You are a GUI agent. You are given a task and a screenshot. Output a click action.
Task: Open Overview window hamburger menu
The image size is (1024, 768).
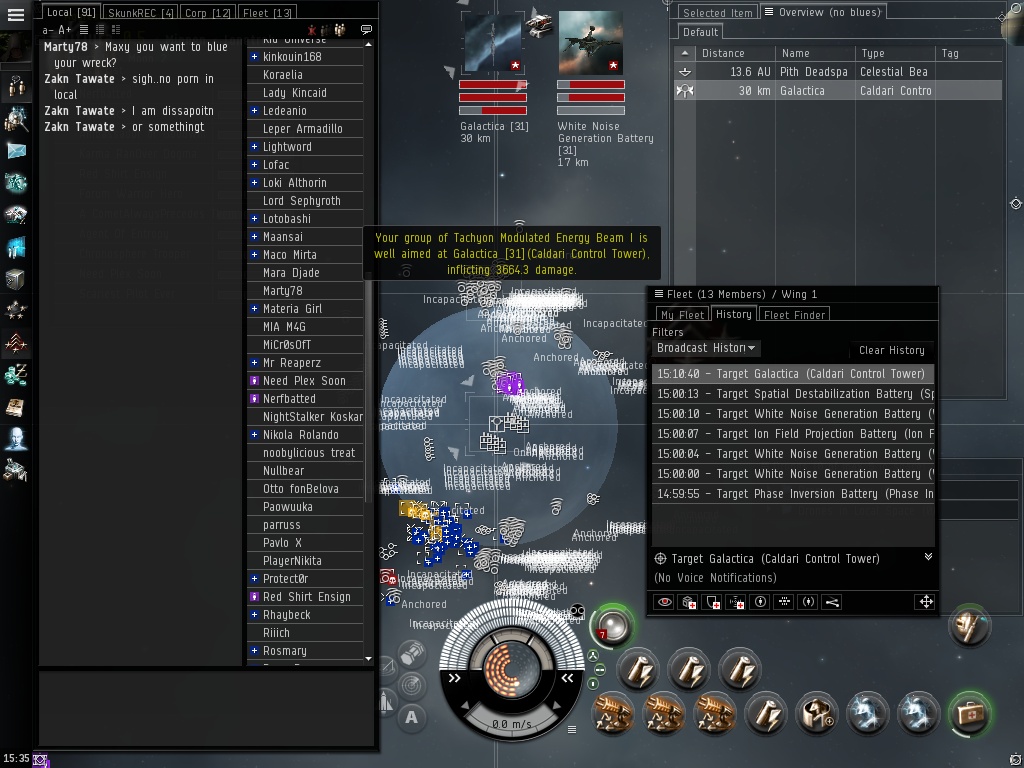pyautogui.click(x=769, y=11)
